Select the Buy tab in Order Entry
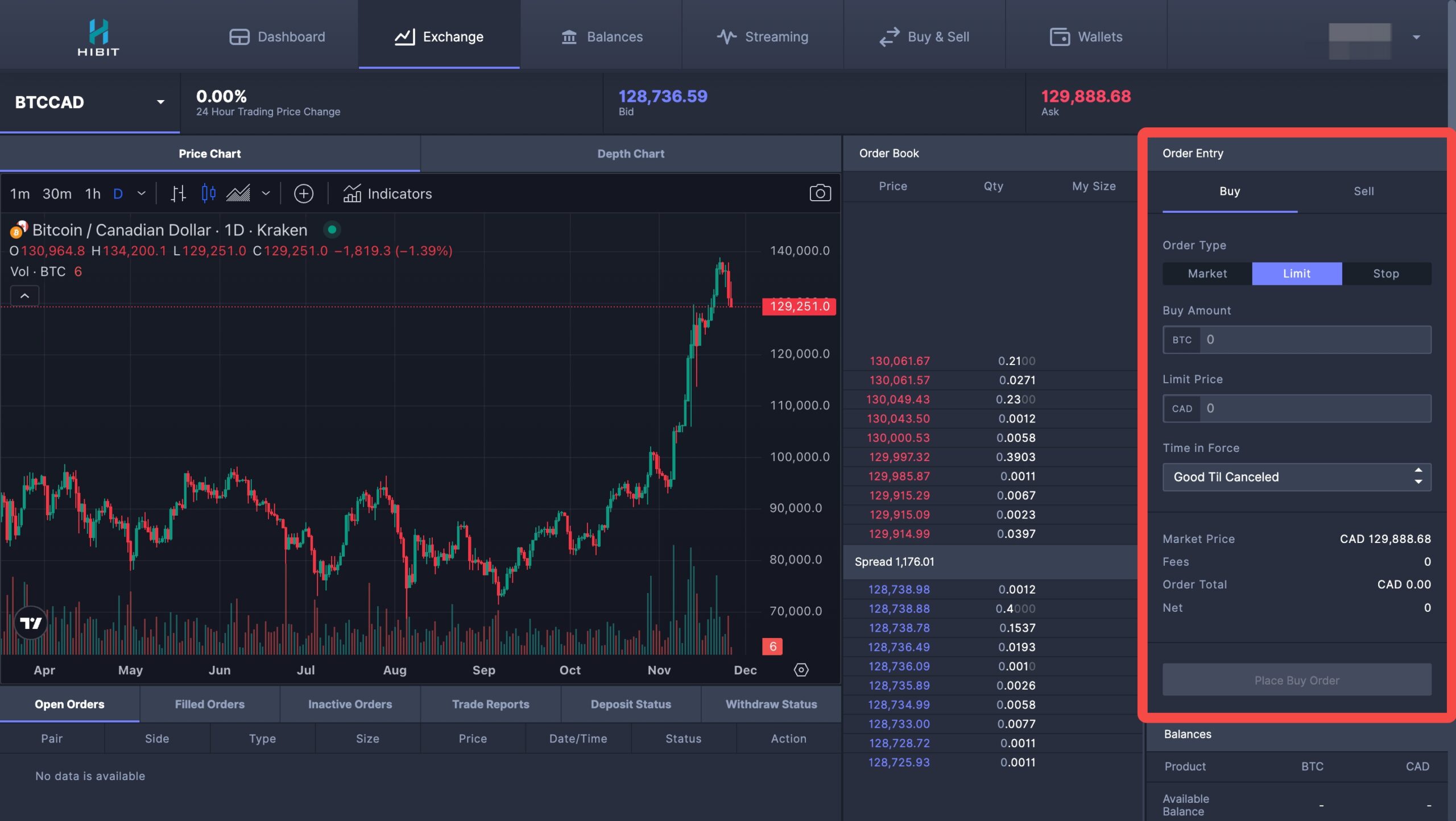The width and height of the screenshot is (1456, 821). (1230, 192)
